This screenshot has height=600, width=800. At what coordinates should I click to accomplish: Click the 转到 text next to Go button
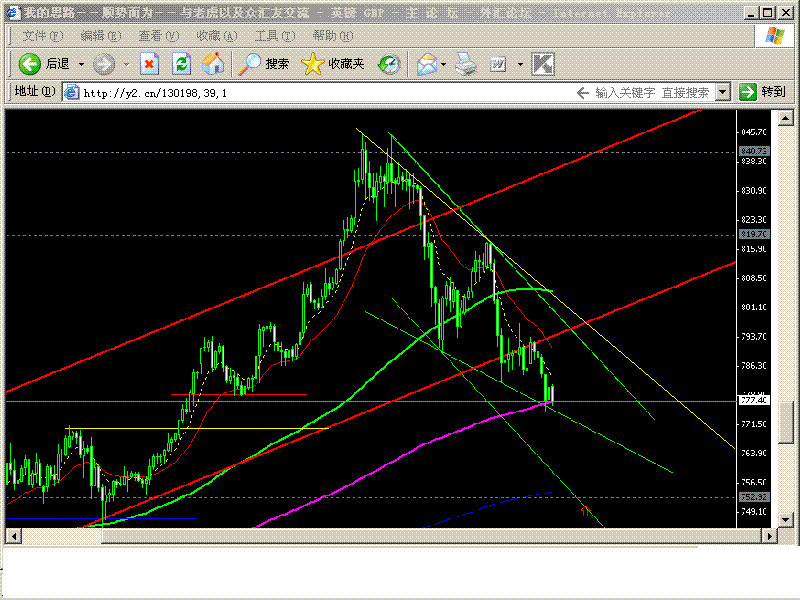coord(773,92)
